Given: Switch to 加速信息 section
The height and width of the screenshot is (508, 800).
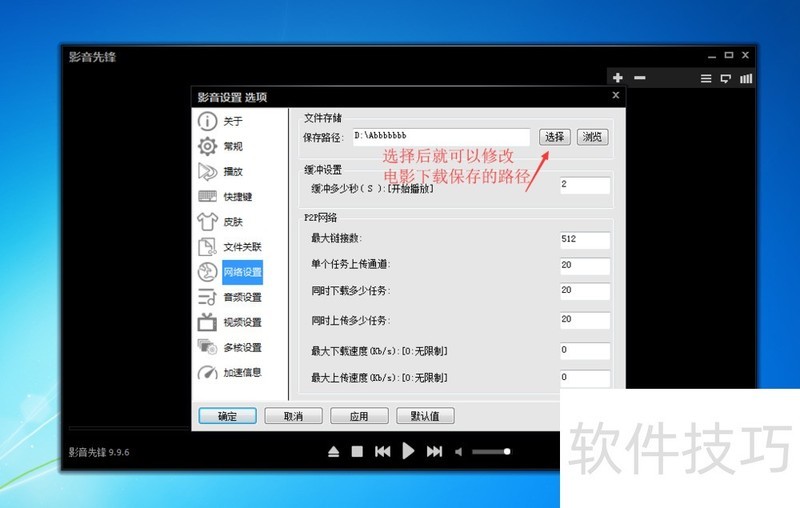Looking at the screenshot, I should click(242, 372).
